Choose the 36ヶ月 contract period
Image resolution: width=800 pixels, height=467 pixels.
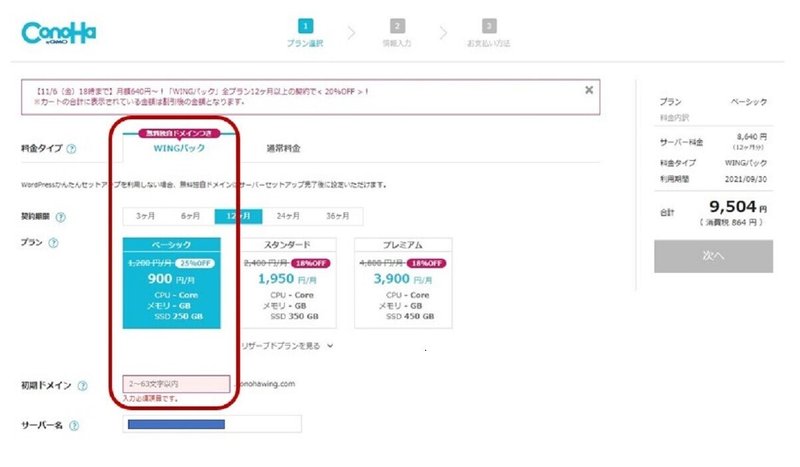point(338,216)
